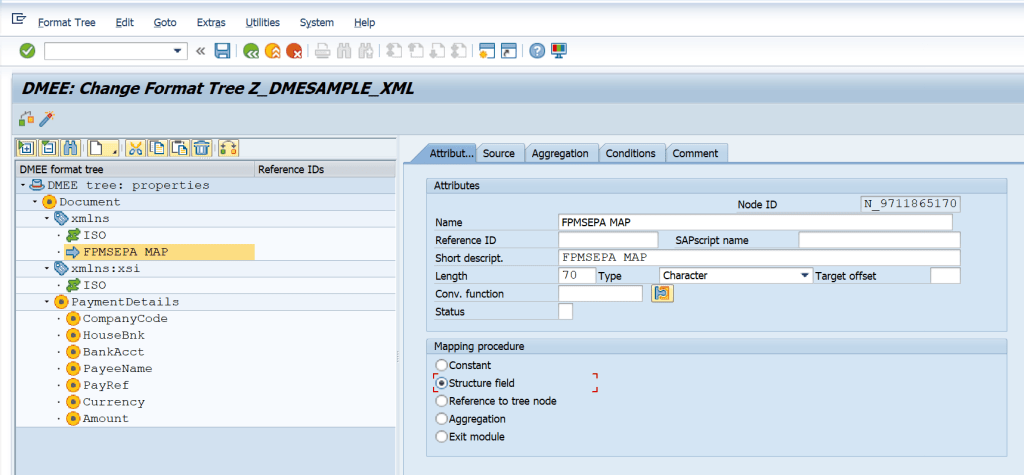Image resolution: width=1024 pixels, height=475 pixels.
Task: Open the Help question mark icon
Action: (537, 51)
